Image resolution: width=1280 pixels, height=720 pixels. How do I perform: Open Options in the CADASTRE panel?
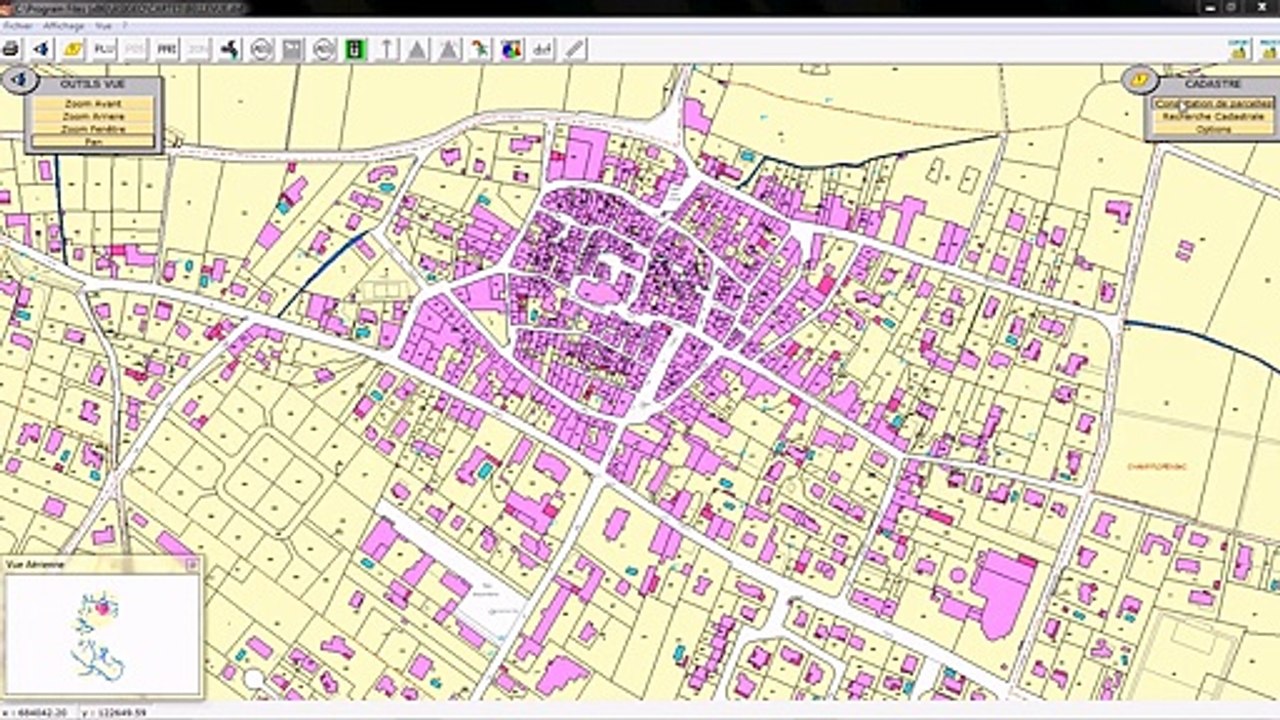point(1213,130)
